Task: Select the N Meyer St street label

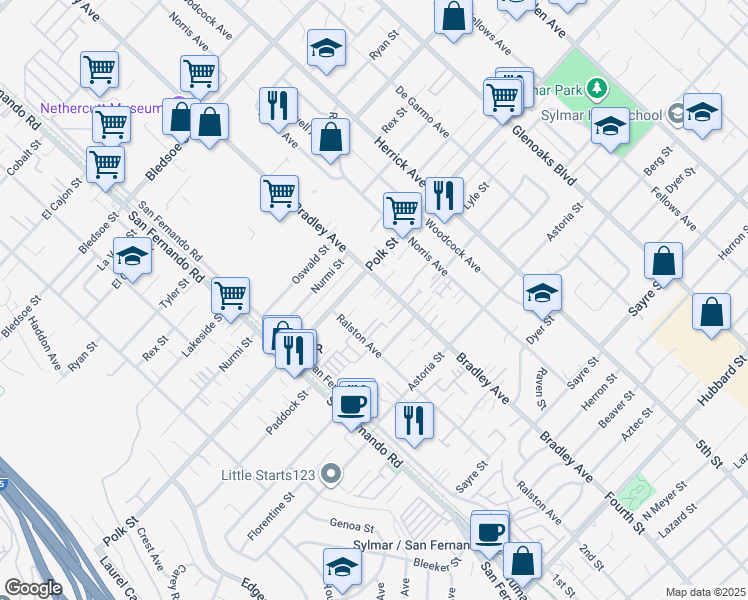Action: [665, 501]
